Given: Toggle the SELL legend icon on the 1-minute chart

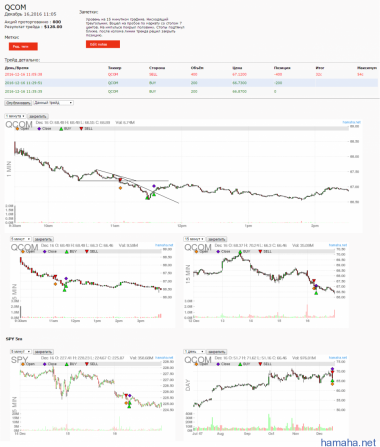Looking at the screenshot, I should tap(81, 129).
